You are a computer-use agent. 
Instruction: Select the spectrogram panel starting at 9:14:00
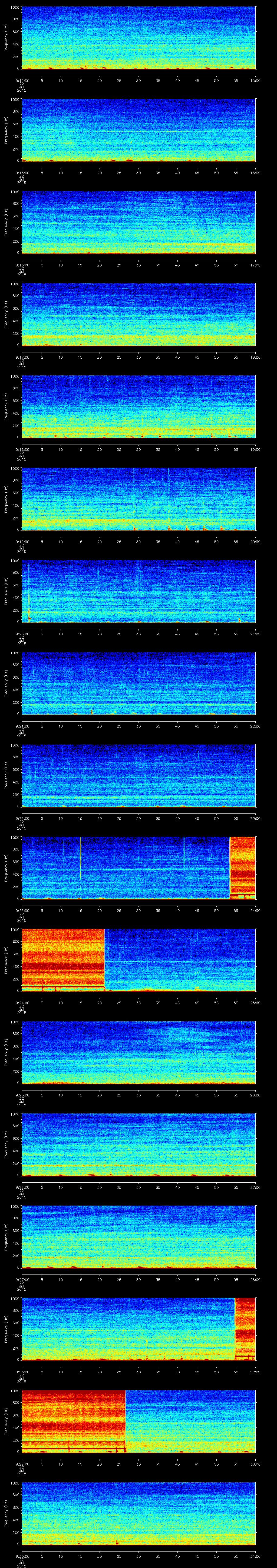tap(138, 38)
